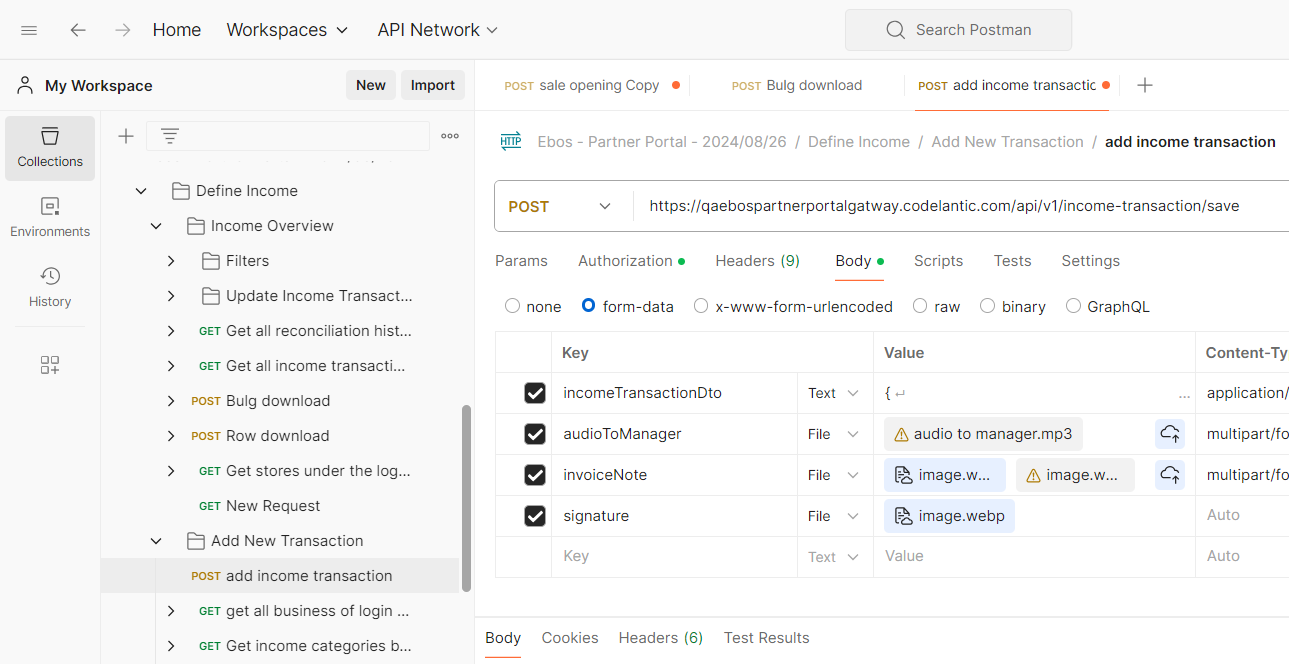1289x664 pixels.
Task: Collapse the Add New Transaction folder chevron
Action: click(x=156, y=541)
